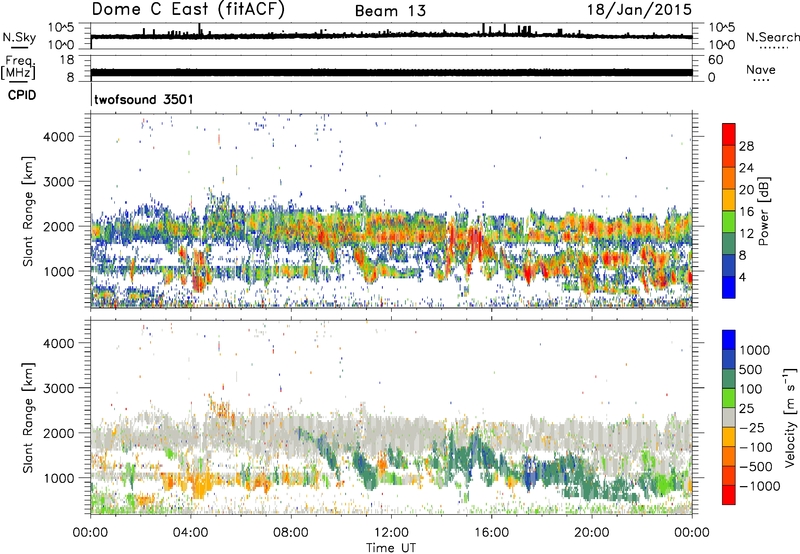Click the solid line sample under N.Sky
The image size is (800, 554).
(19, 47)
